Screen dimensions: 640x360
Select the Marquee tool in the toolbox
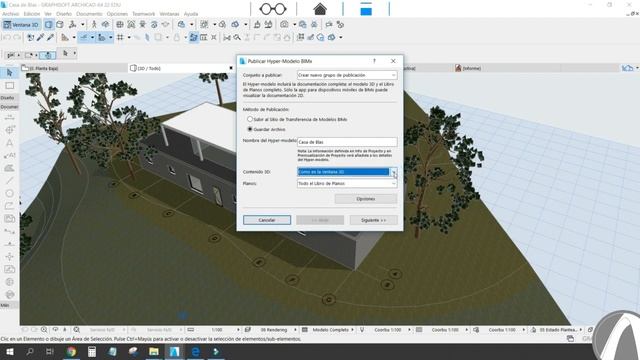(x=9, y=86)
